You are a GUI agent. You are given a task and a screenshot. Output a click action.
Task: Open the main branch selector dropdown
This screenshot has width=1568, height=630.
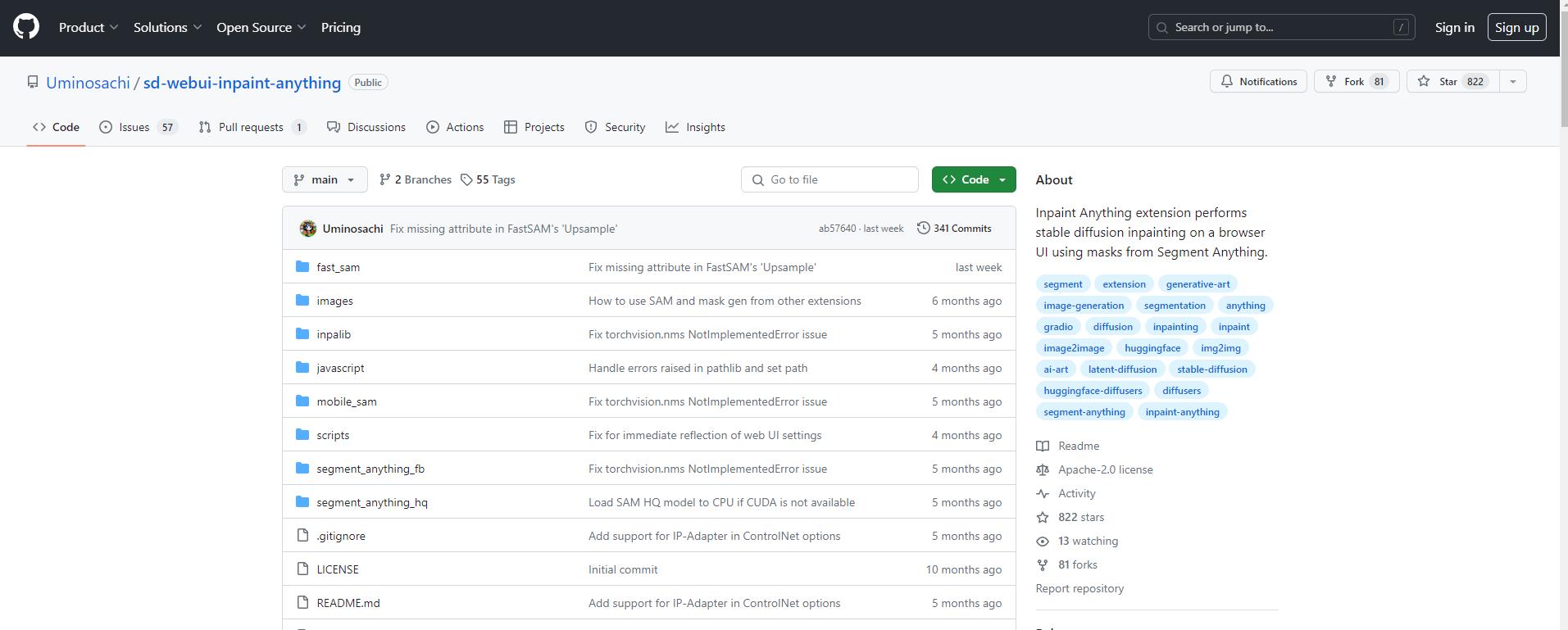tap(325, 179)
